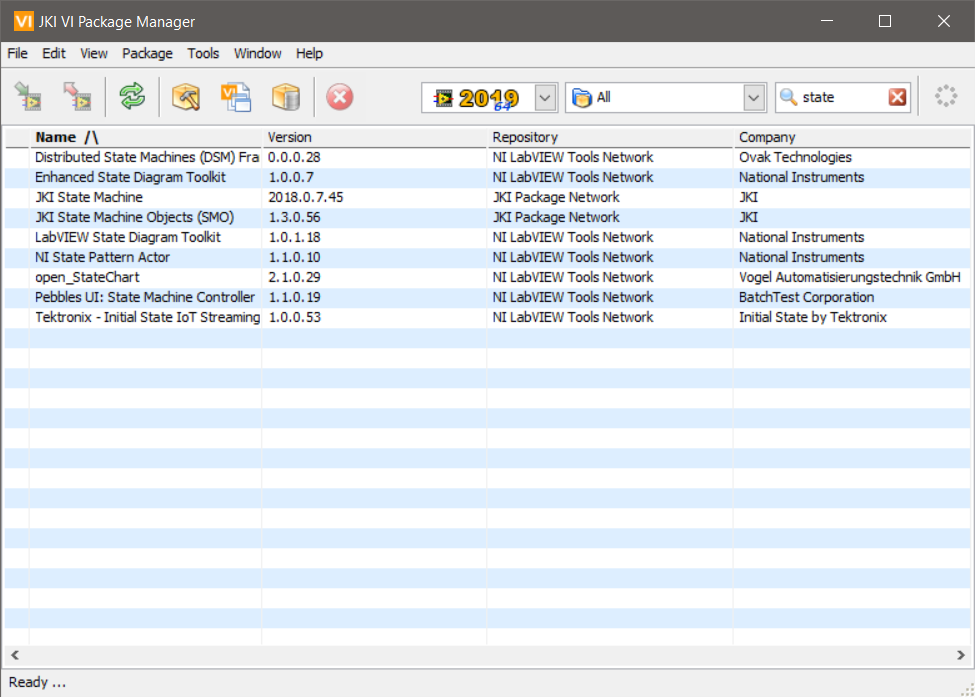Click the All repositories folder icon
The image size is (975, 697).
coord(581,98)
